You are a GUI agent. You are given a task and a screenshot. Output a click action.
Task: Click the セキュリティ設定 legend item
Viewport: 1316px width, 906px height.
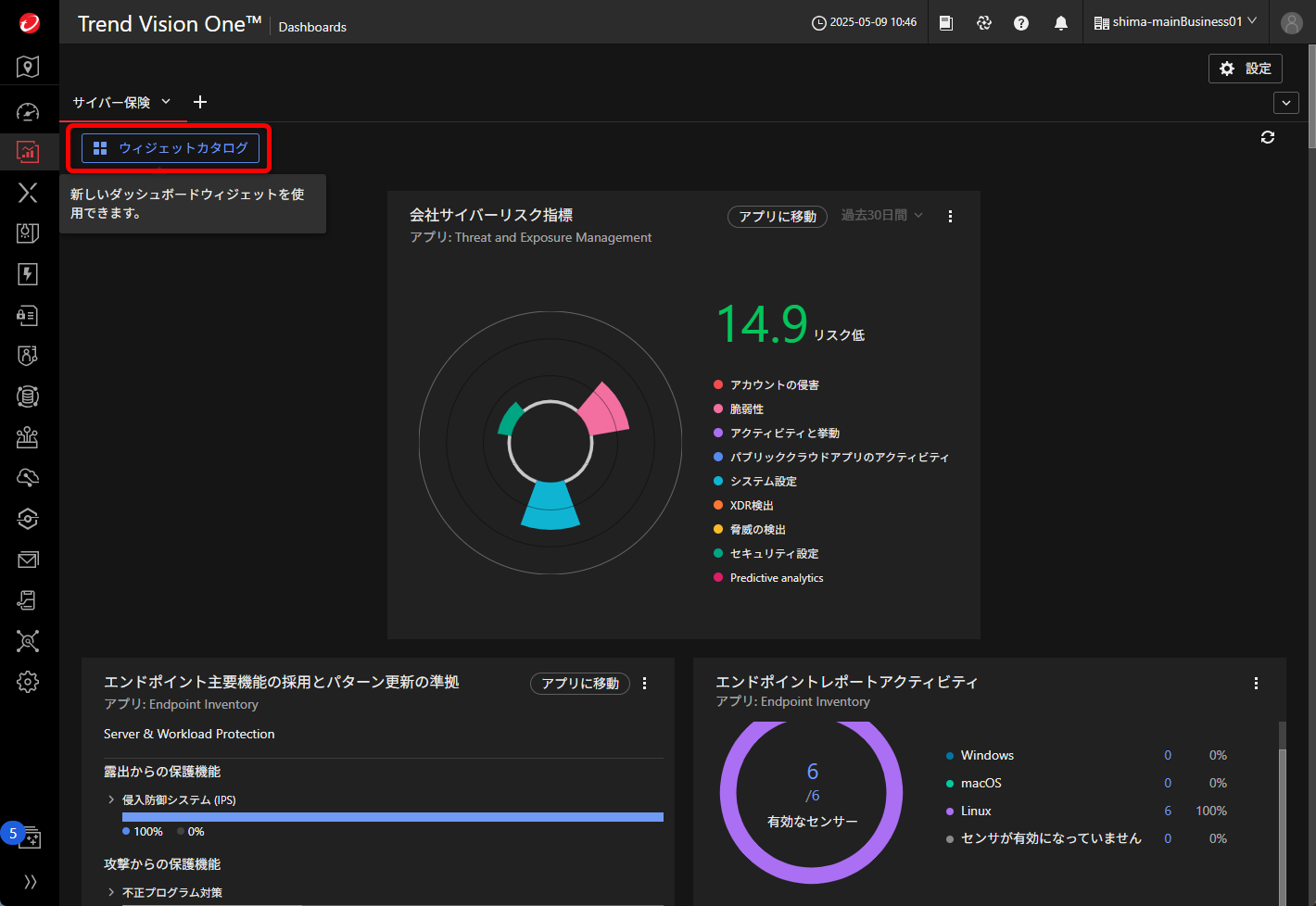tap(766, 553)
